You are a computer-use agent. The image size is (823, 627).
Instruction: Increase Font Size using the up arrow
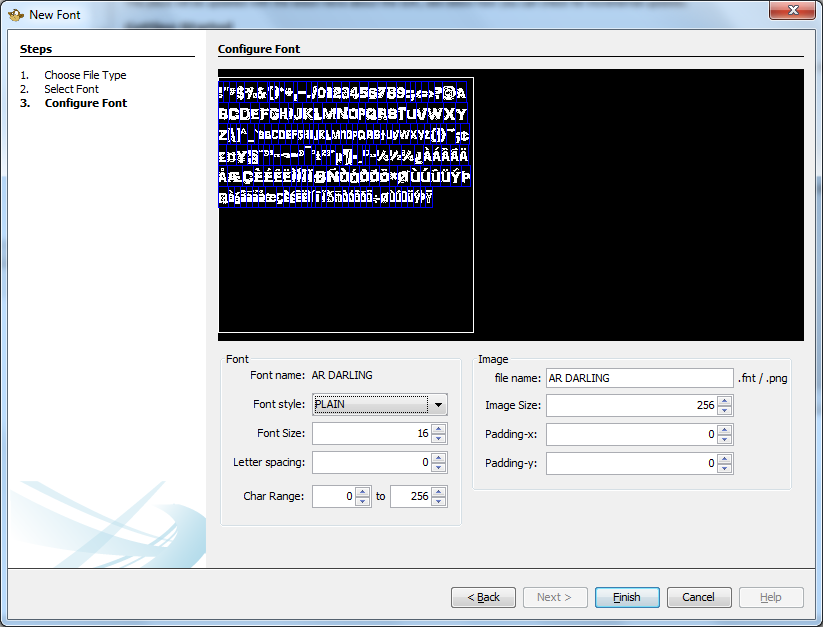440,429
